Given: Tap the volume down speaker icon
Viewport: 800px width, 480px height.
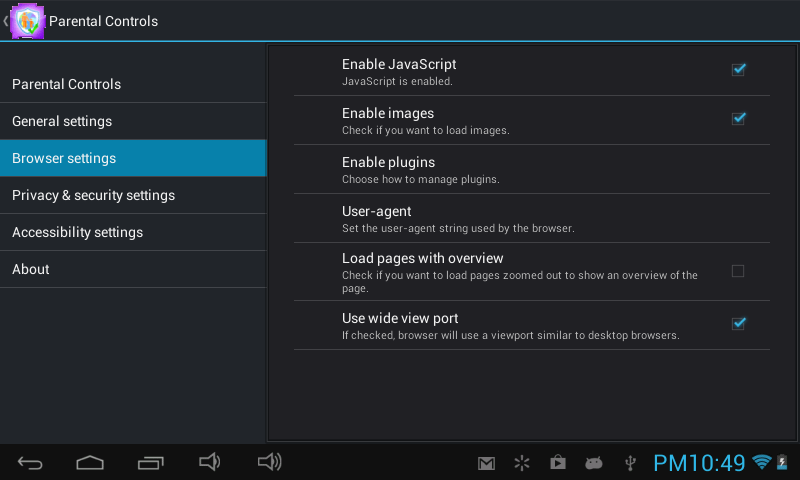Looking at the screenshot, I should tap(209, 462).
